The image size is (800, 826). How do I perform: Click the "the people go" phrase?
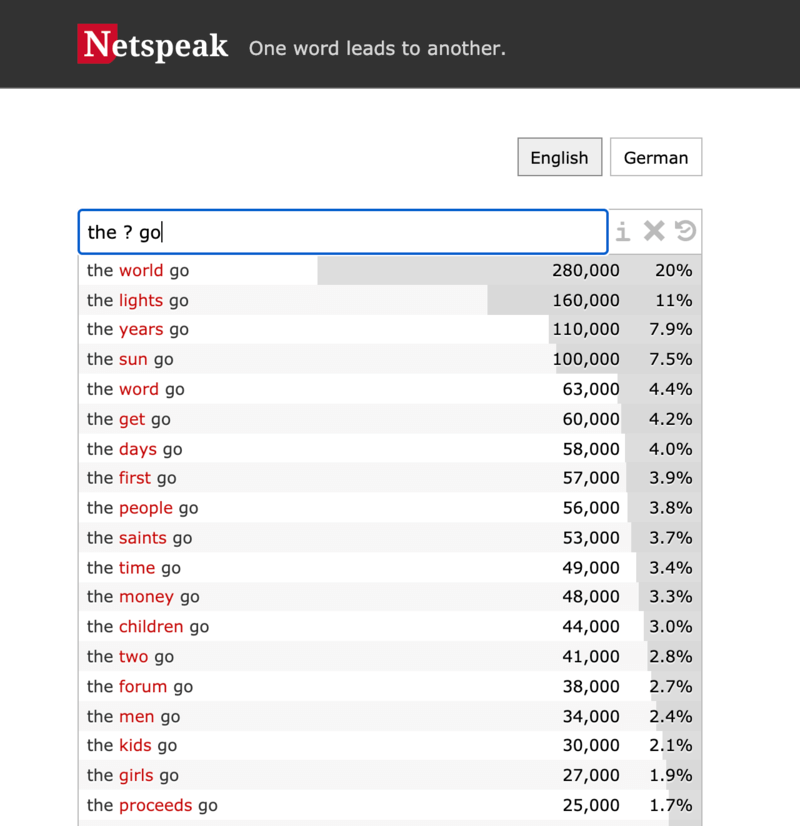tap(143, 508)
